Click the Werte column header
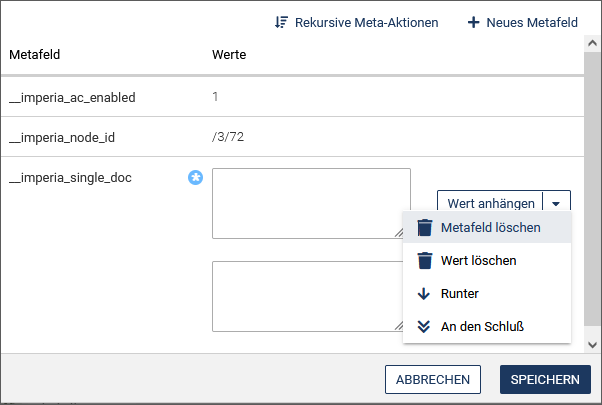Image resolution: width=602 pixels, height=405 pixels. [229, 55]
